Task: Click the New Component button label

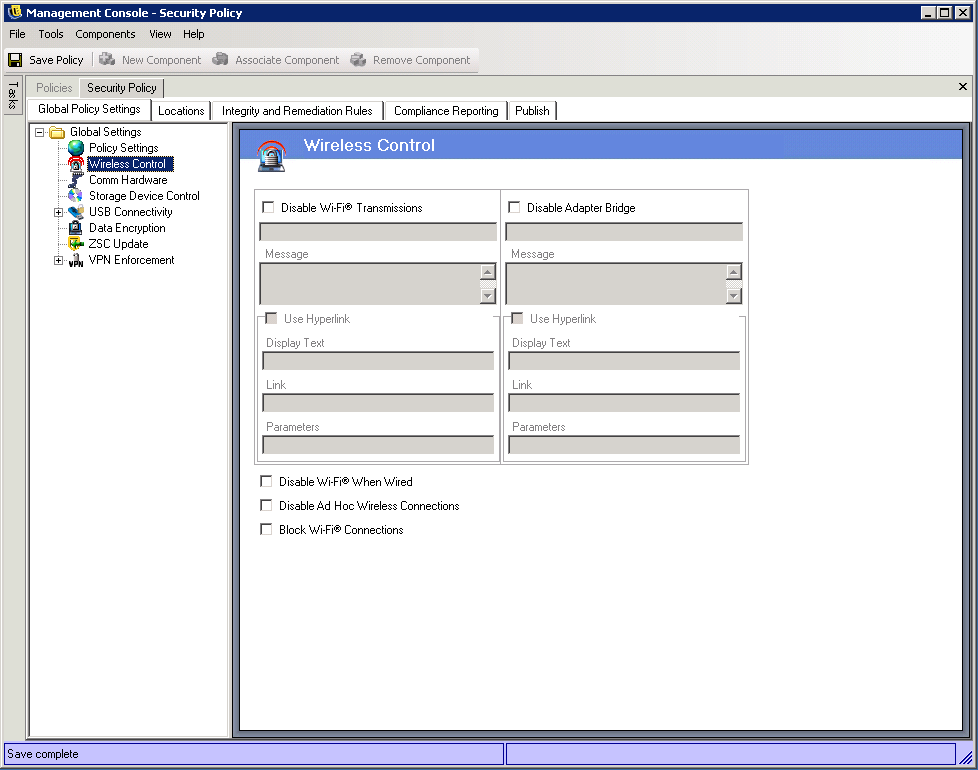Action: point(162,60)
